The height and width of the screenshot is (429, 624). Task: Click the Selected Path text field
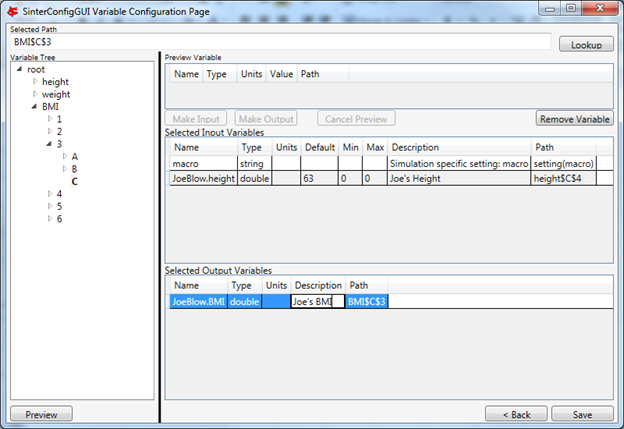pos(280,44)
